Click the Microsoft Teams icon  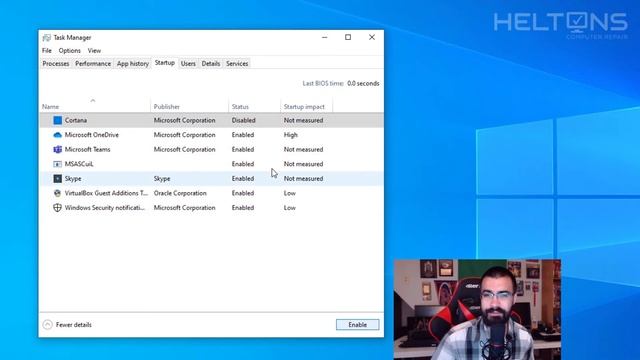pyautogui.click(x=58, y=149)
